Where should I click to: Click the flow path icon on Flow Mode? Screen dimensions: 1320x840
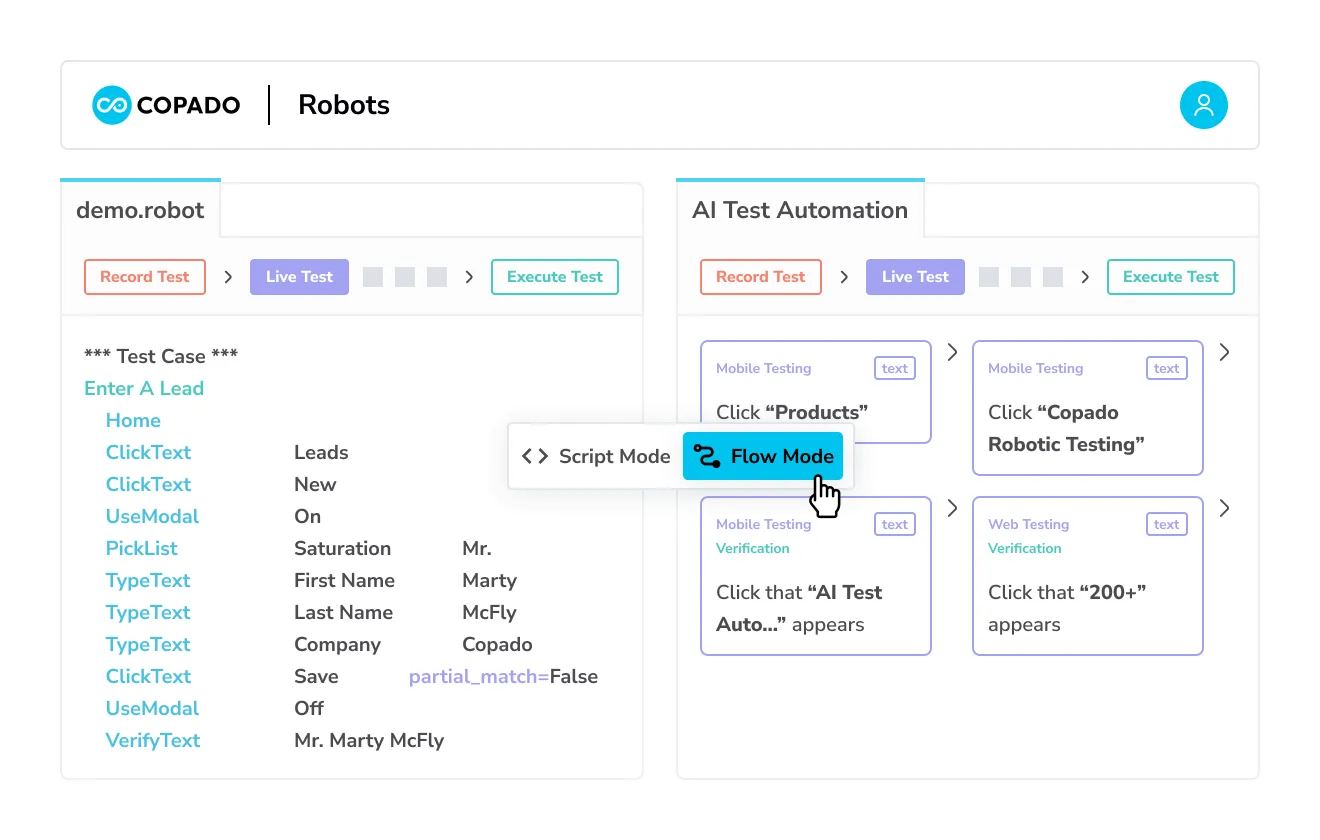tap(706, 456)
